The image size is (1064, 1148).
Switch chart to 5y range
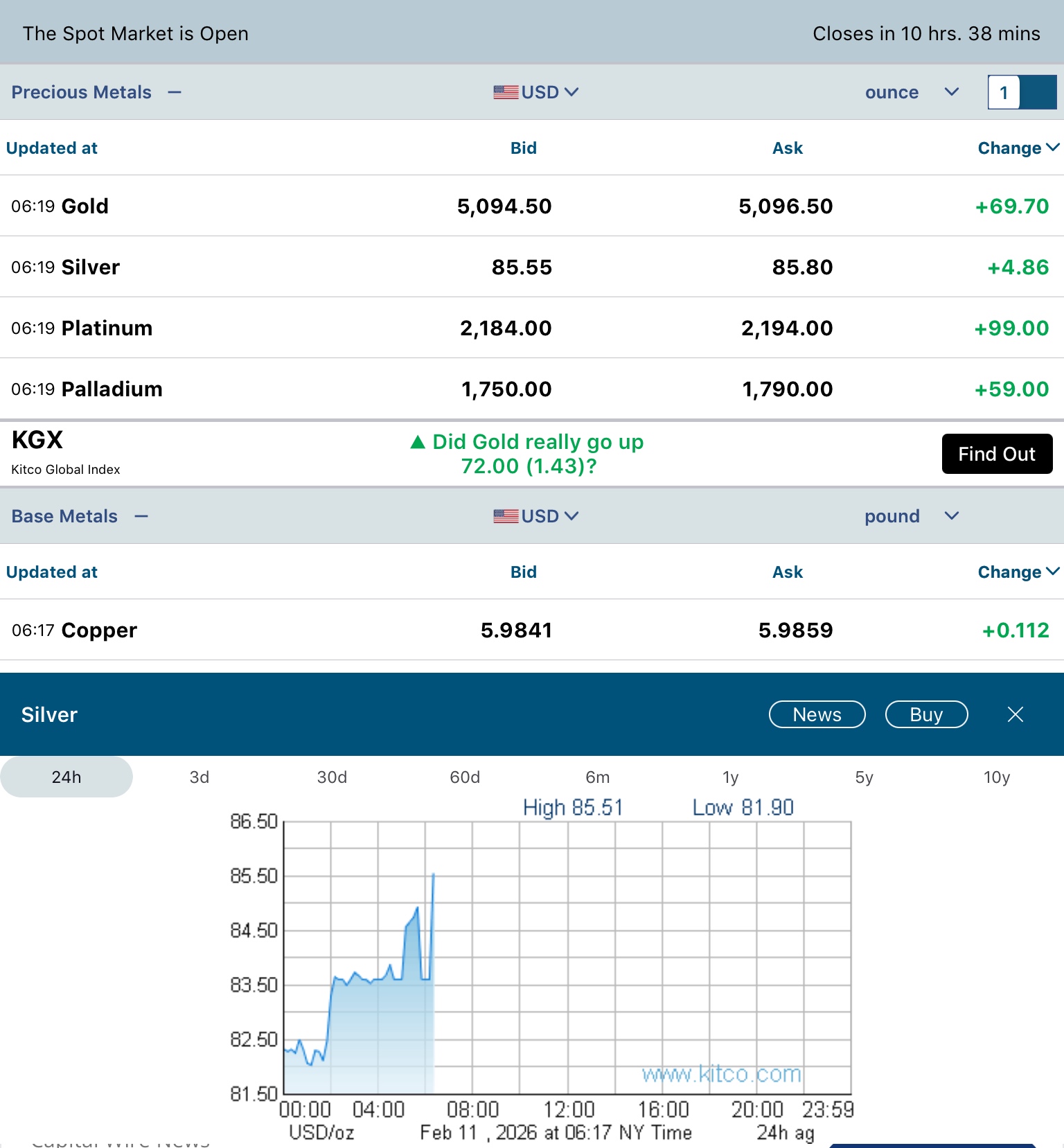click(864, 777)
